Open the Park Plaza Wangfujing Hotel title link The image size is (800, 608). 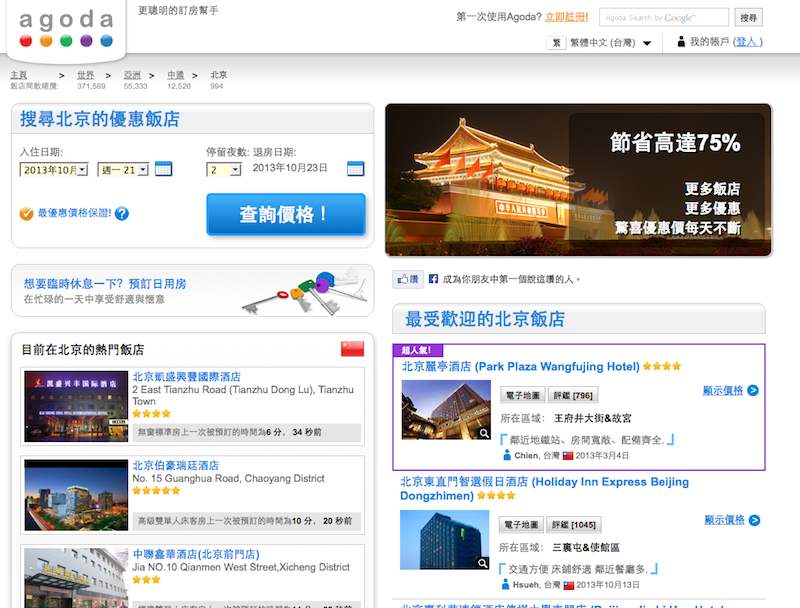520,367
